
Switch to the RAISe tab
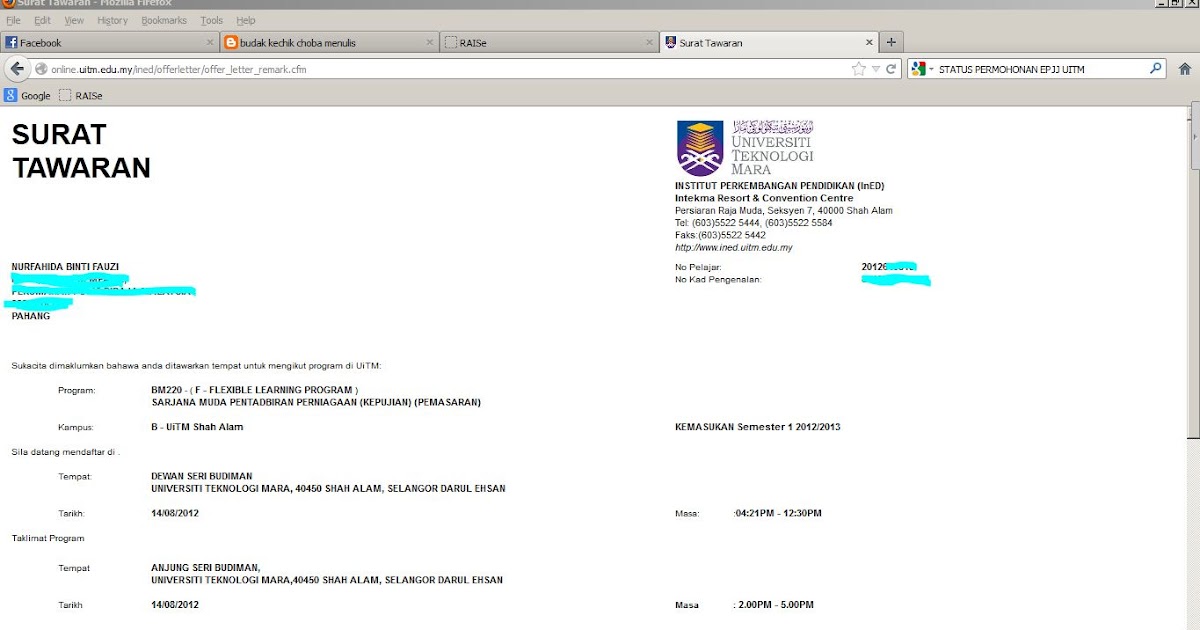550,43
